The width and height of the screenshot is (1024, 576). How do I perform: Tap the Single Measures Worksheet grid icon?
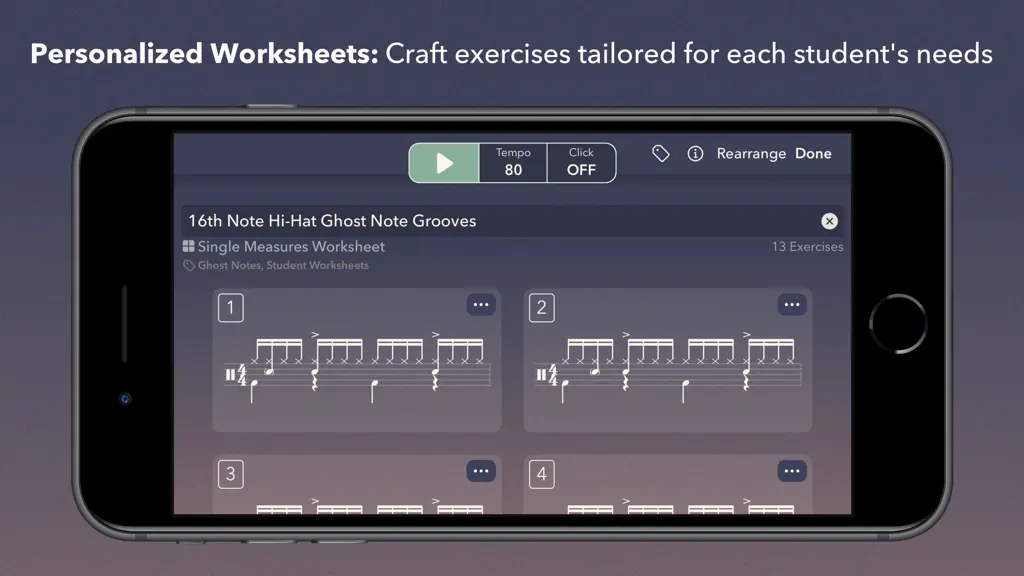[188, 246]
